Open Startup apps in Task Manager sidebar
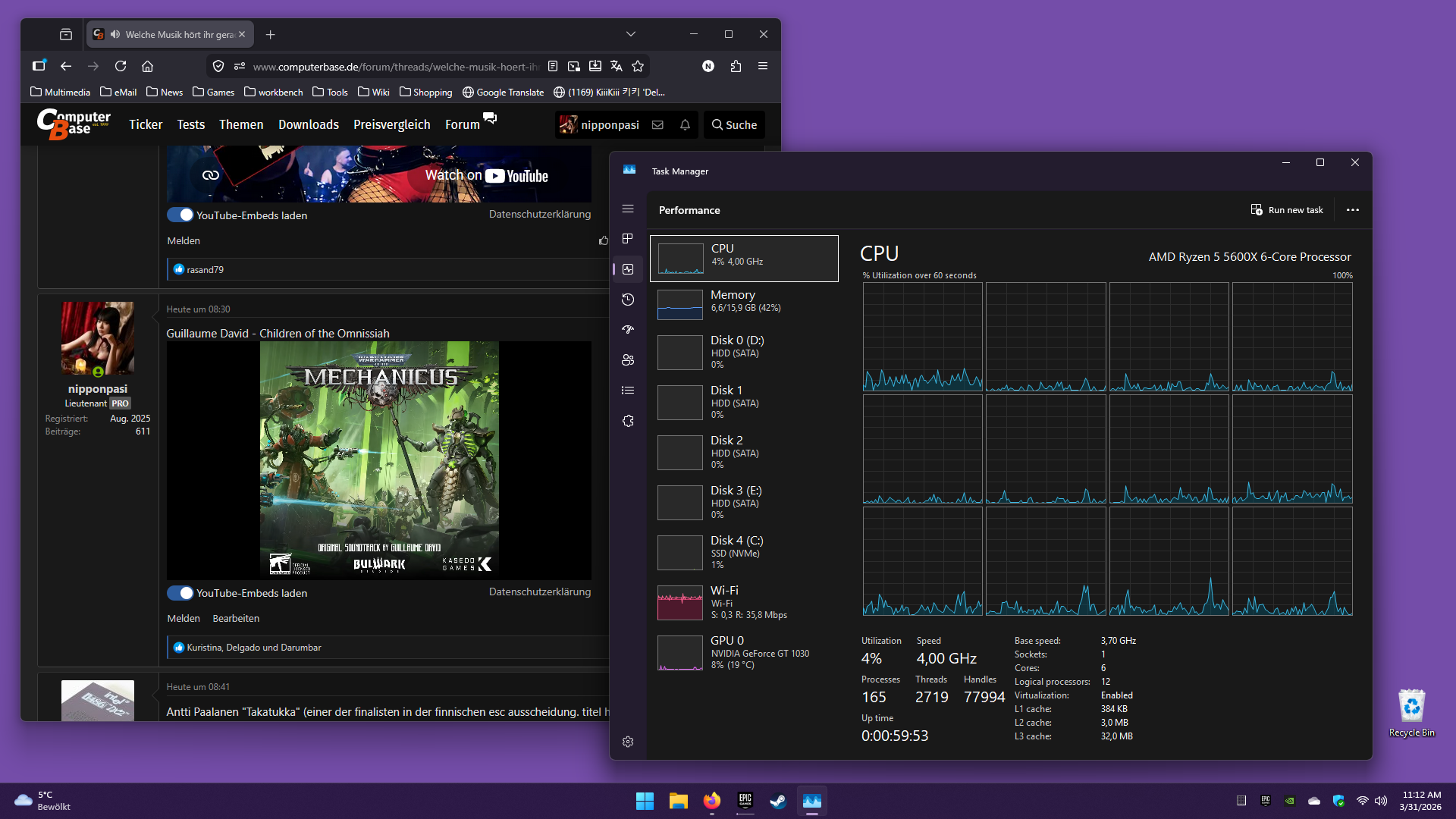Viewport: 1456px width, 819px height. coord(628,330)
